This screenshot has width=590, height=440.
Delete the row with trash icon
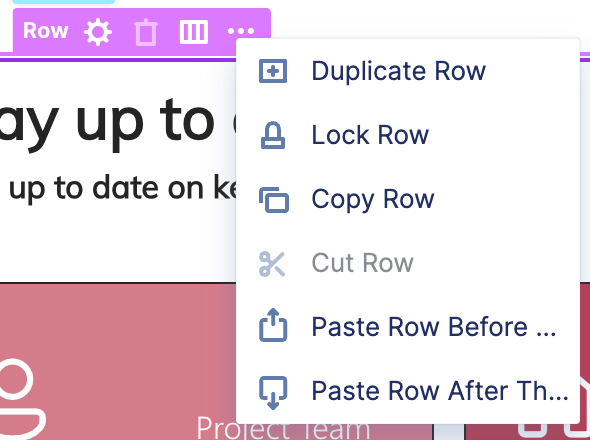tap(146, 32)
